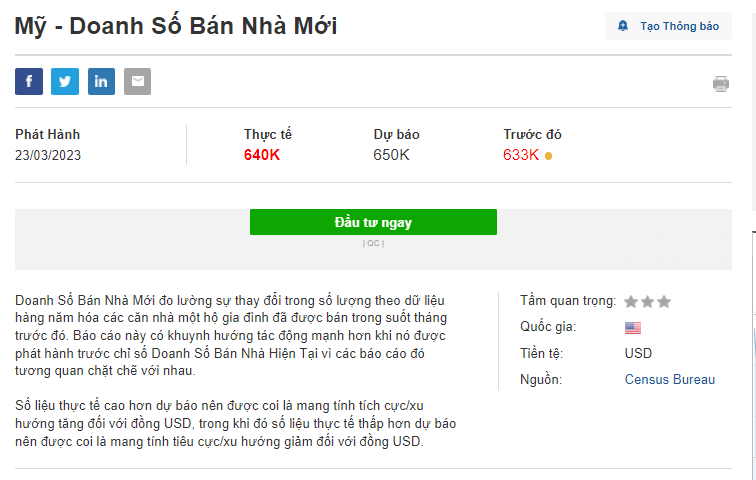Select the actual value 640K
This screenshot has width=756, height=480.
click(x=262, y=155)
